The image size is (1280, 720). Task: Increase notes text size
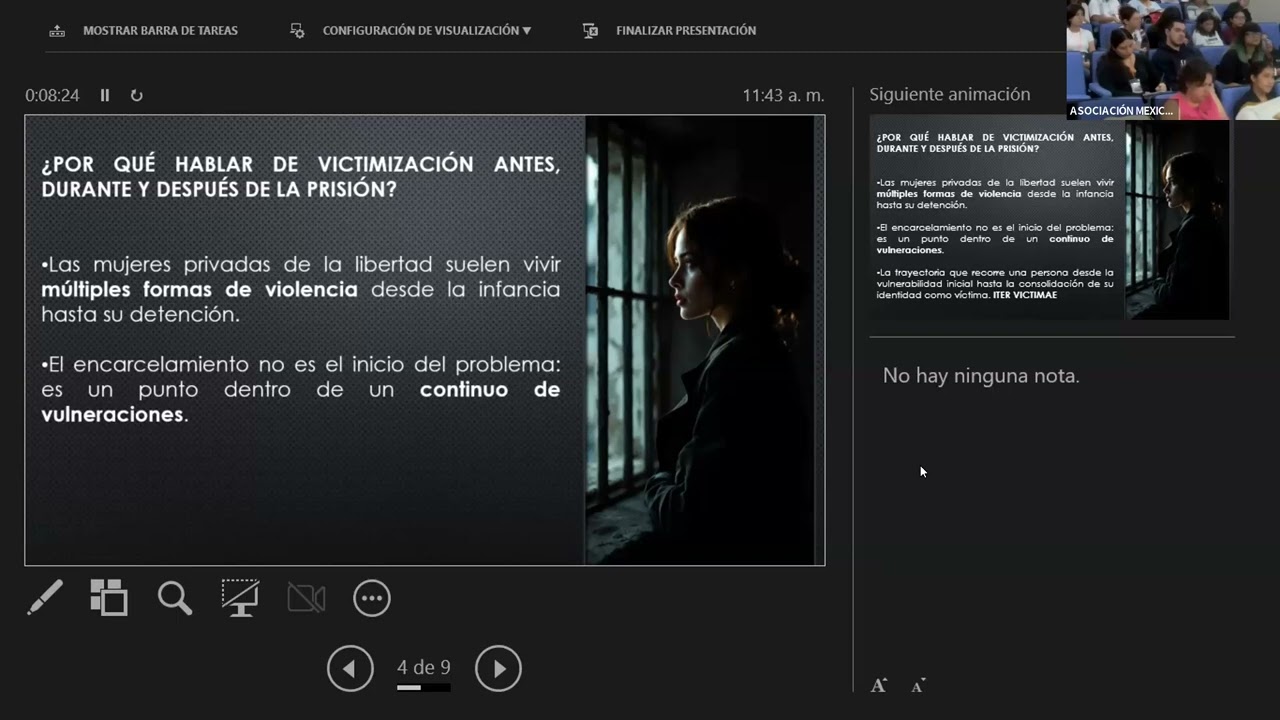pyautogui.click(x=879, y=685)
